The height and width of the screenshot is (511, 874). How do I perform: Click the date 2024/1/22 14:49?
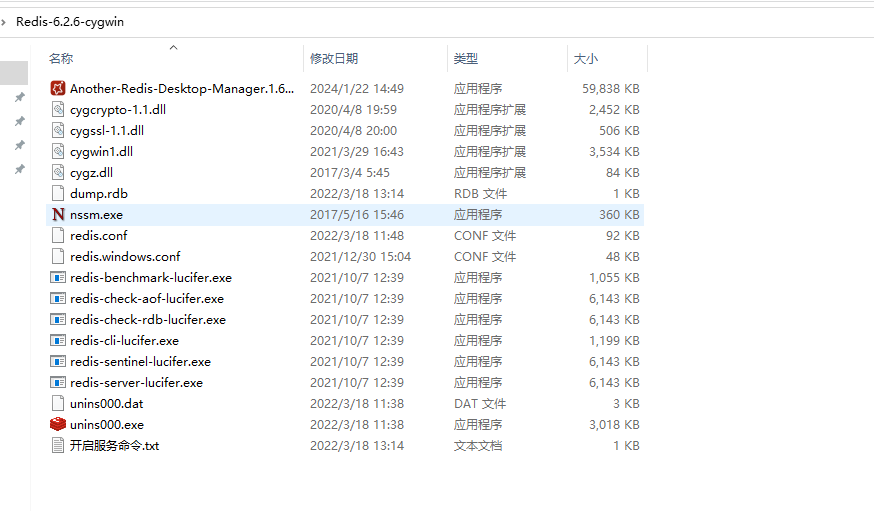click(357, 89)
